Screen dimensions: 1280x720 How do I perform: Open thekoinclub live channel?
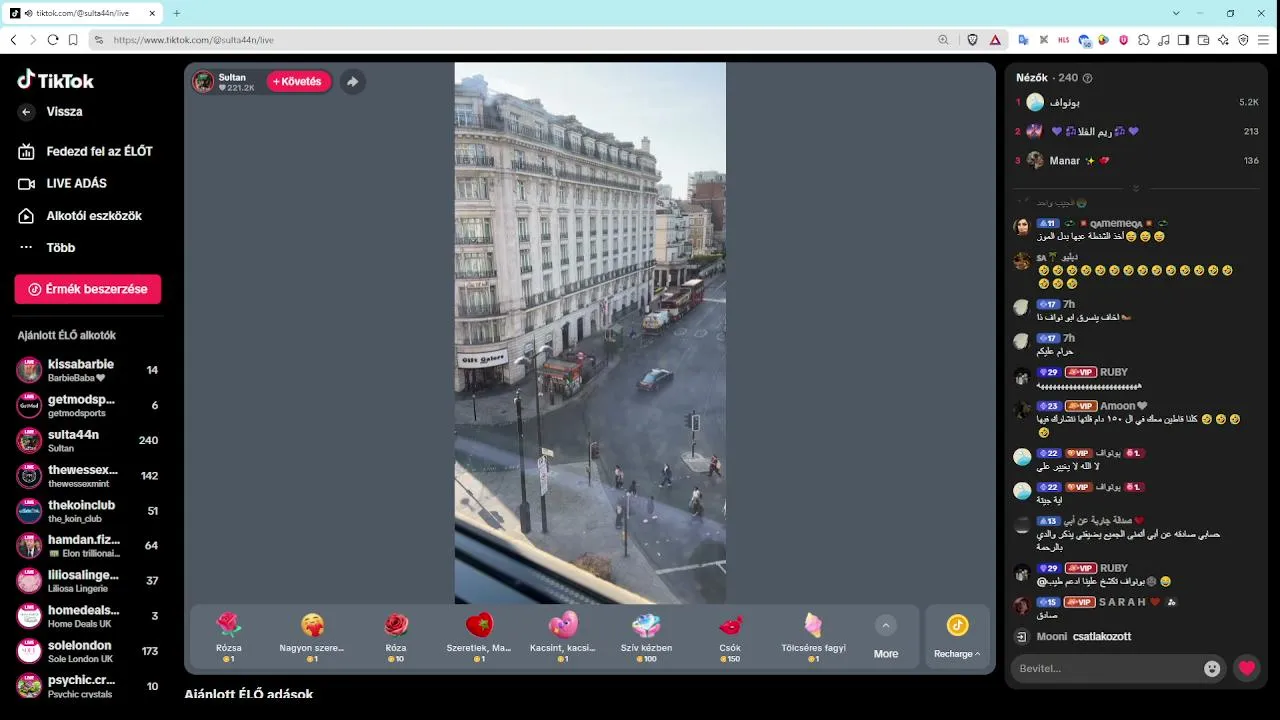[x=88, y=510]
